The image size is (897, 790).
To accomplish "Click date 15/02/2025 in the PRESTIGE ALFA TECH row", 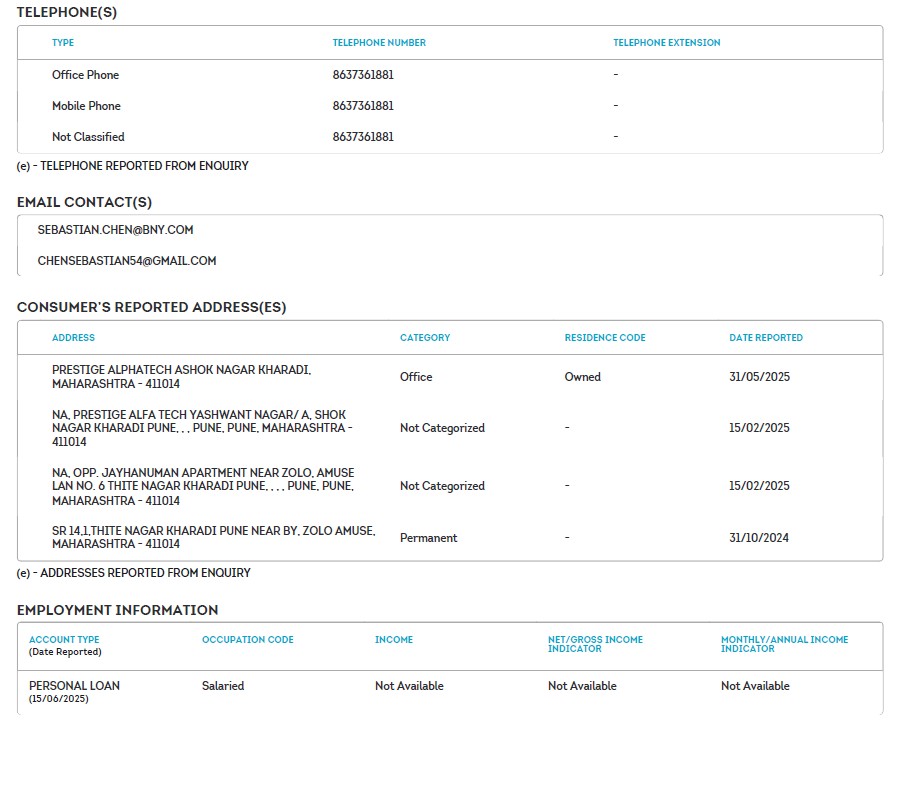I will point(759,428).
